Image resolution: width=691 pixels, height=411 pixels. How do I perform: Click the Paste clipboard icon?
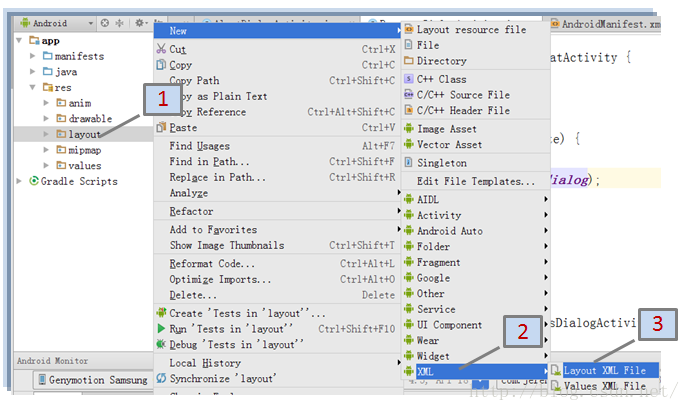tap(161, 128)
